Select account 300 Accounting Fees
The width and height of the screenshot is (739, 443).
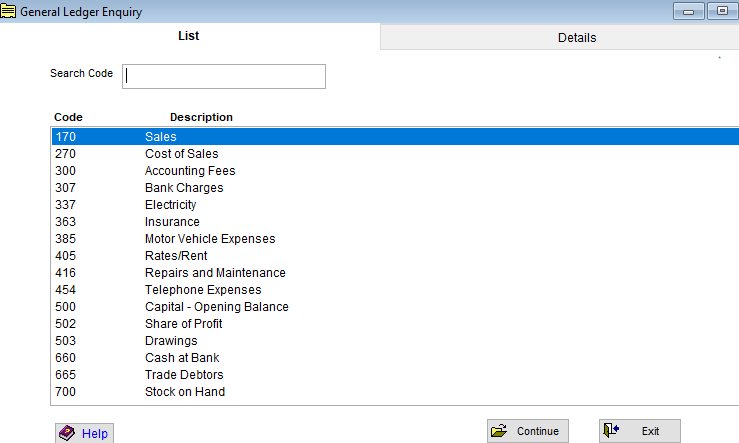click(189, 171)
